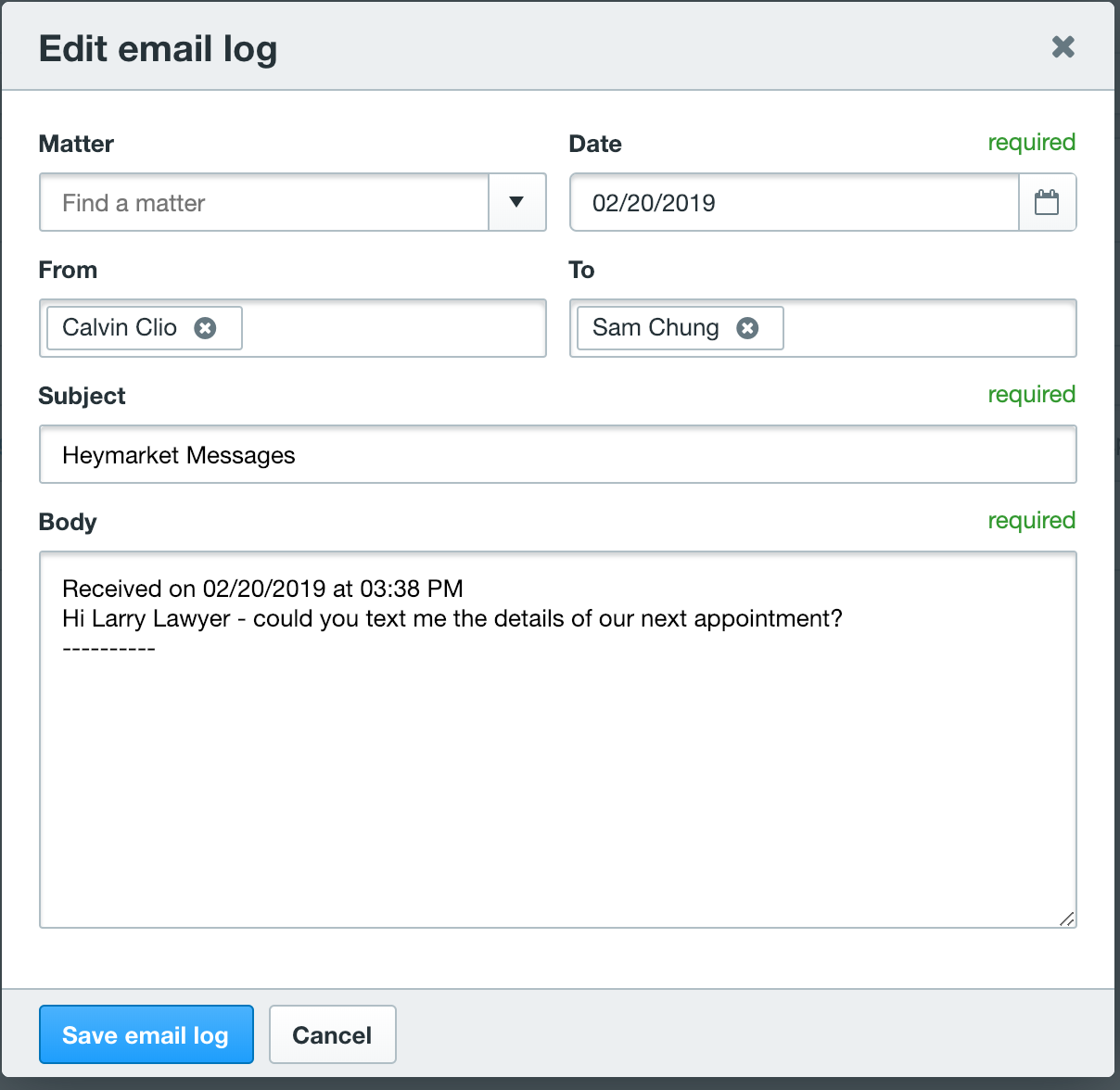Click the required note beside Body
This screenshot has height=1090, width=1120.
pyautogui.click(x=1031, y=521)
